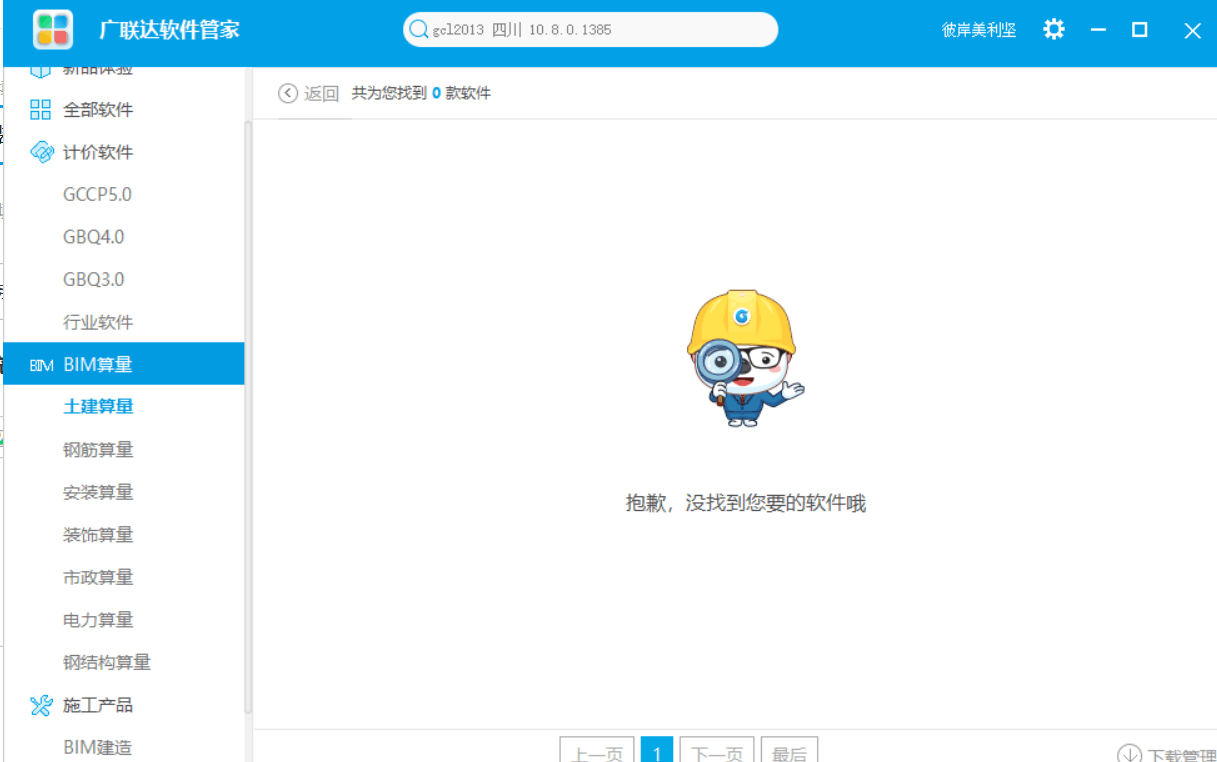Click the 全部软件 grid icon

pyautogui.click(x=40, y=110)
